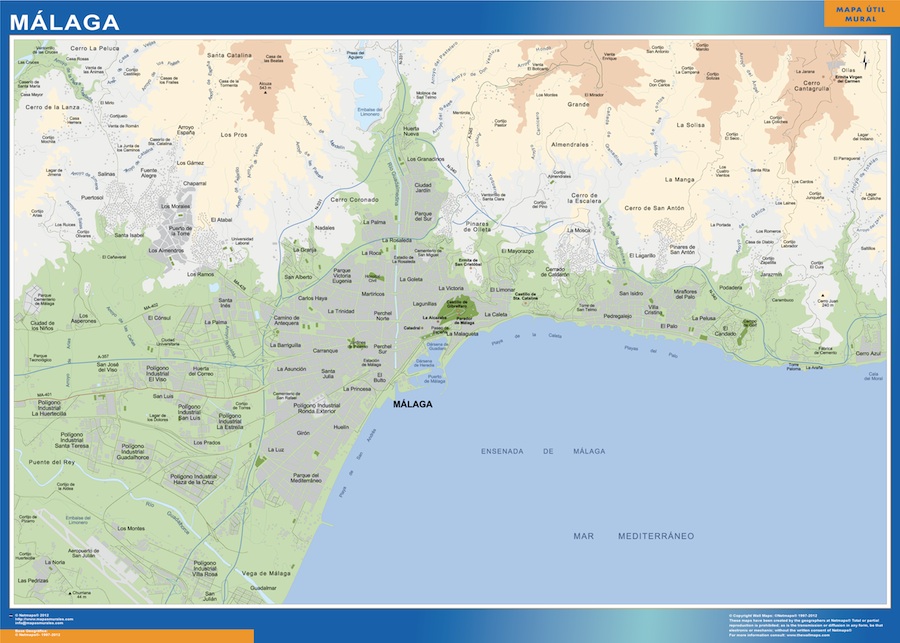Click the MAR MEDITERRÁNEO label
The width and height of the screenshot is (900, 643).
634,536
